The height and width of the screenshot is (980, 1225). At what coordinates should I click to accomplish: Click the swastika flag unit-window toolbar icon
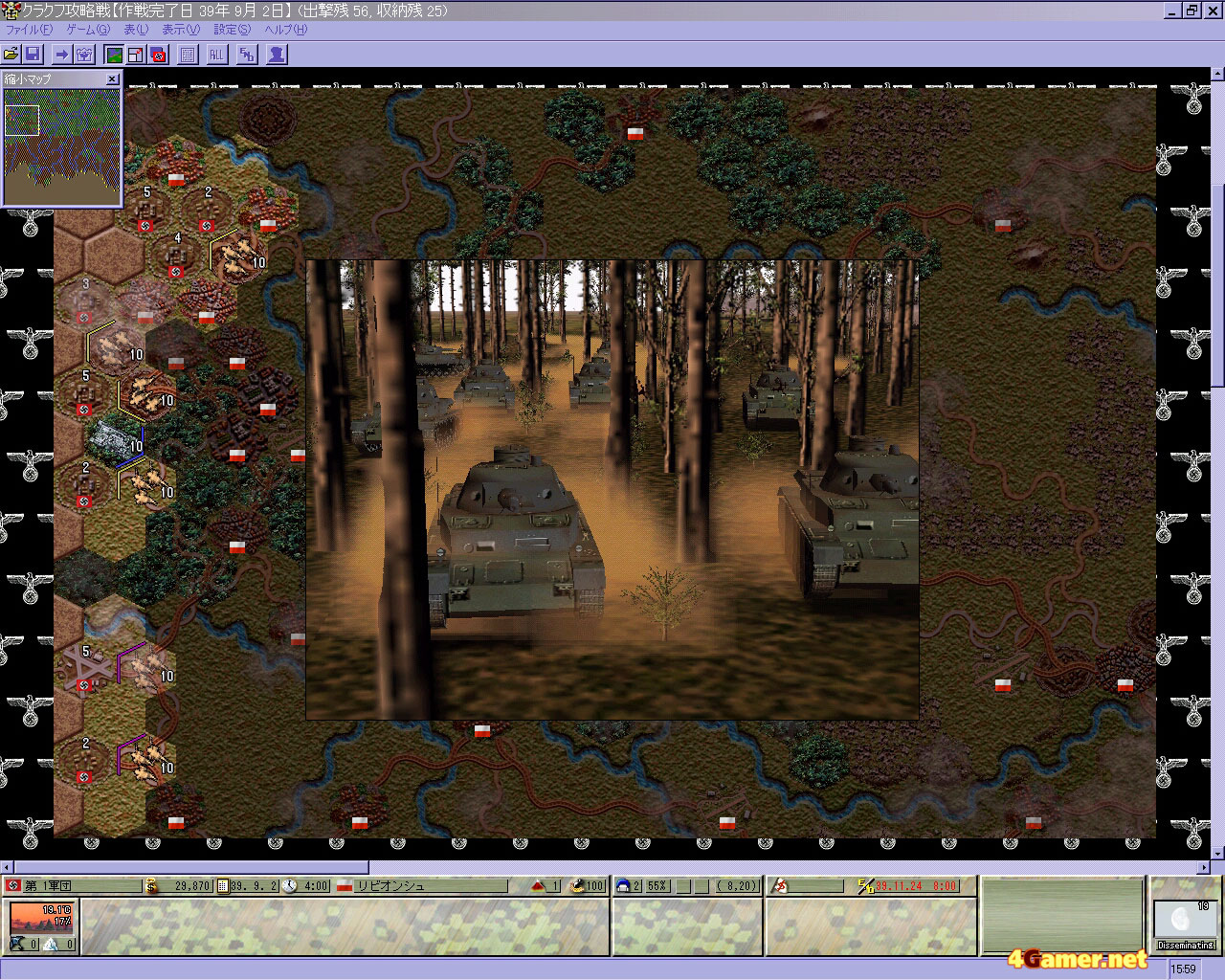tap(158, 55)
